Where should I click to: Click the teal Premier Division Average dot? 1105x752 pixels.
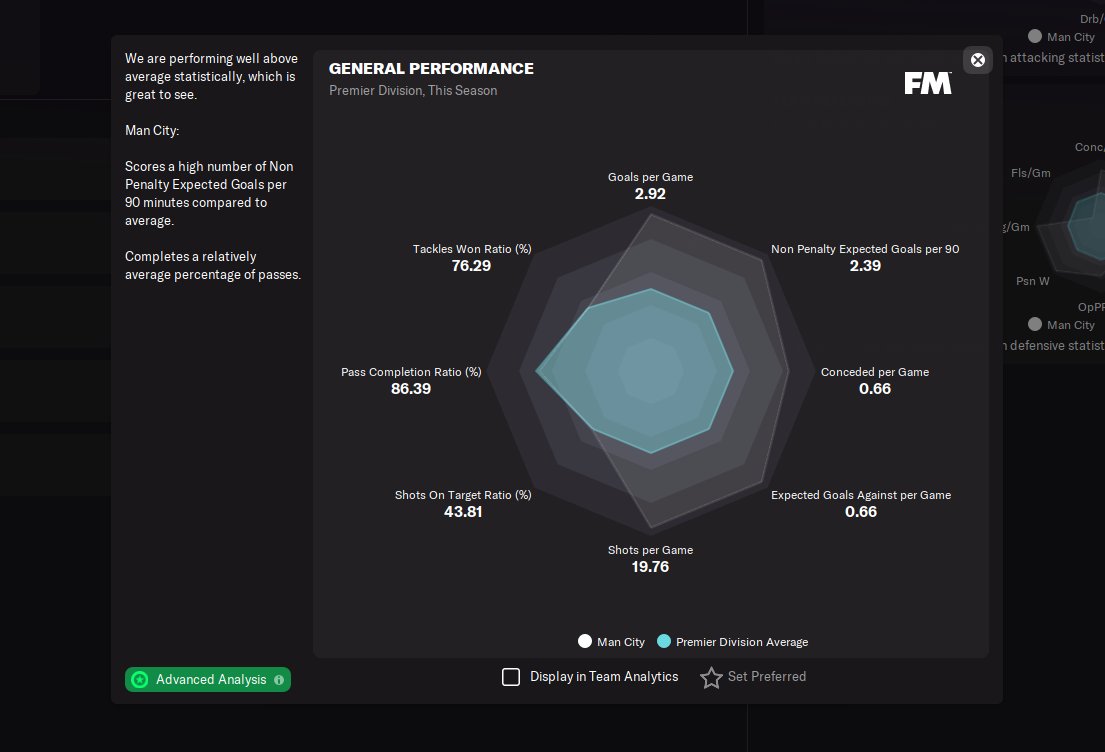click(x=664, y=642)
